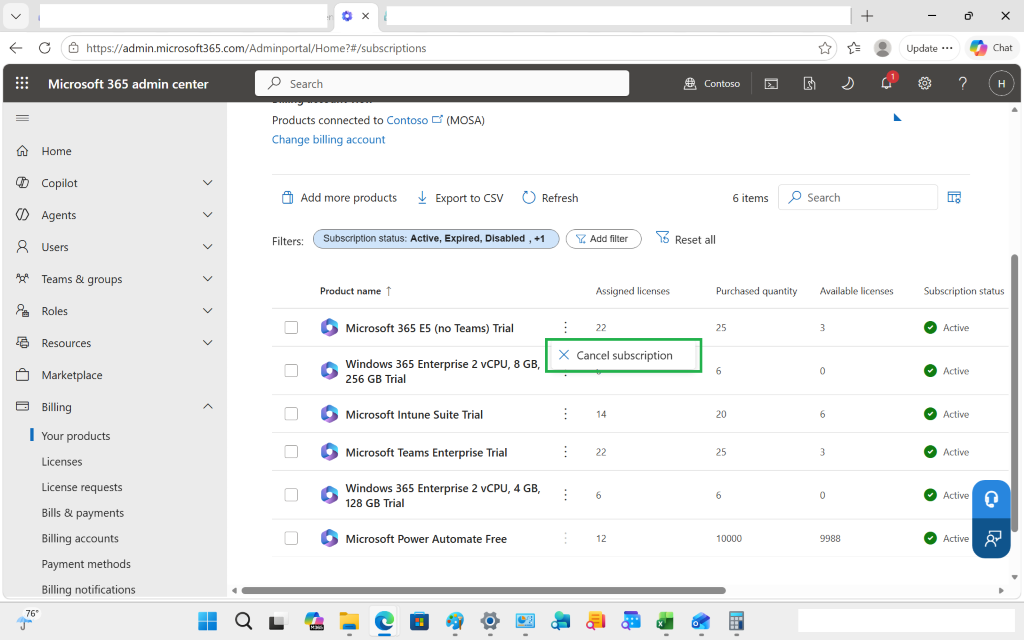Select checkbox for Microsoft Intune Suite Trial
1024x640 pixels.
tap(291, 414)
